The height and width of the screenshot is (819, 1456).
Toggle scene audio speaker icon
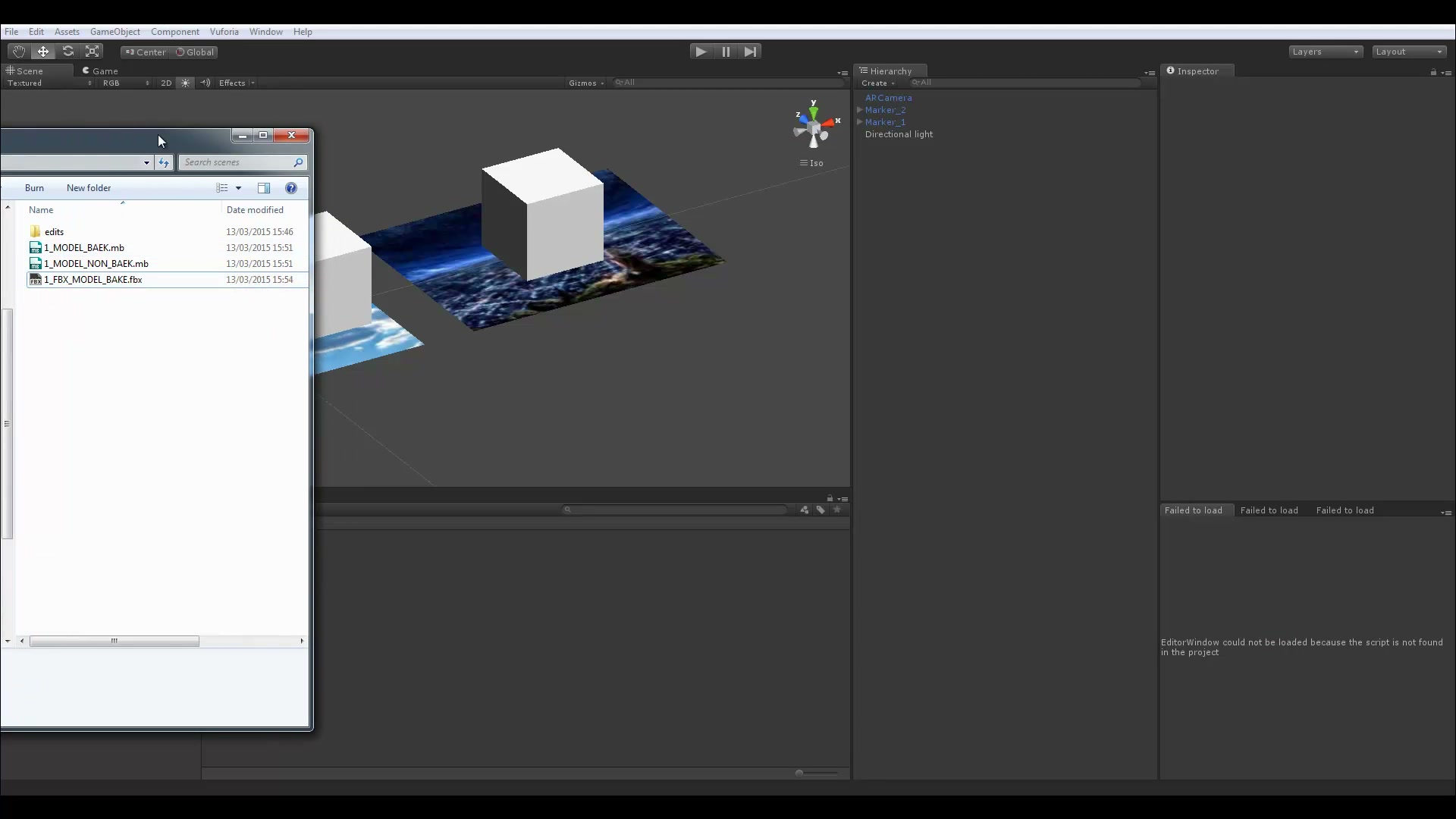[x=206, y=83]
